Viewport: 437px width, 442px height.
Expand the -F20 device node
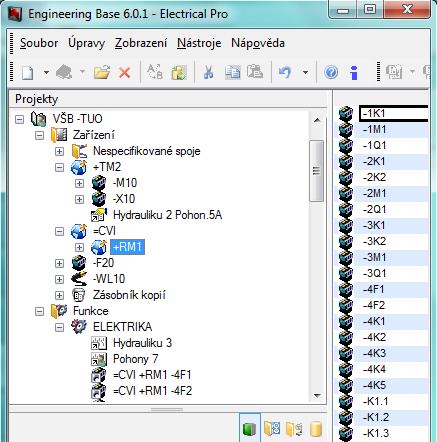coord(60,263)
